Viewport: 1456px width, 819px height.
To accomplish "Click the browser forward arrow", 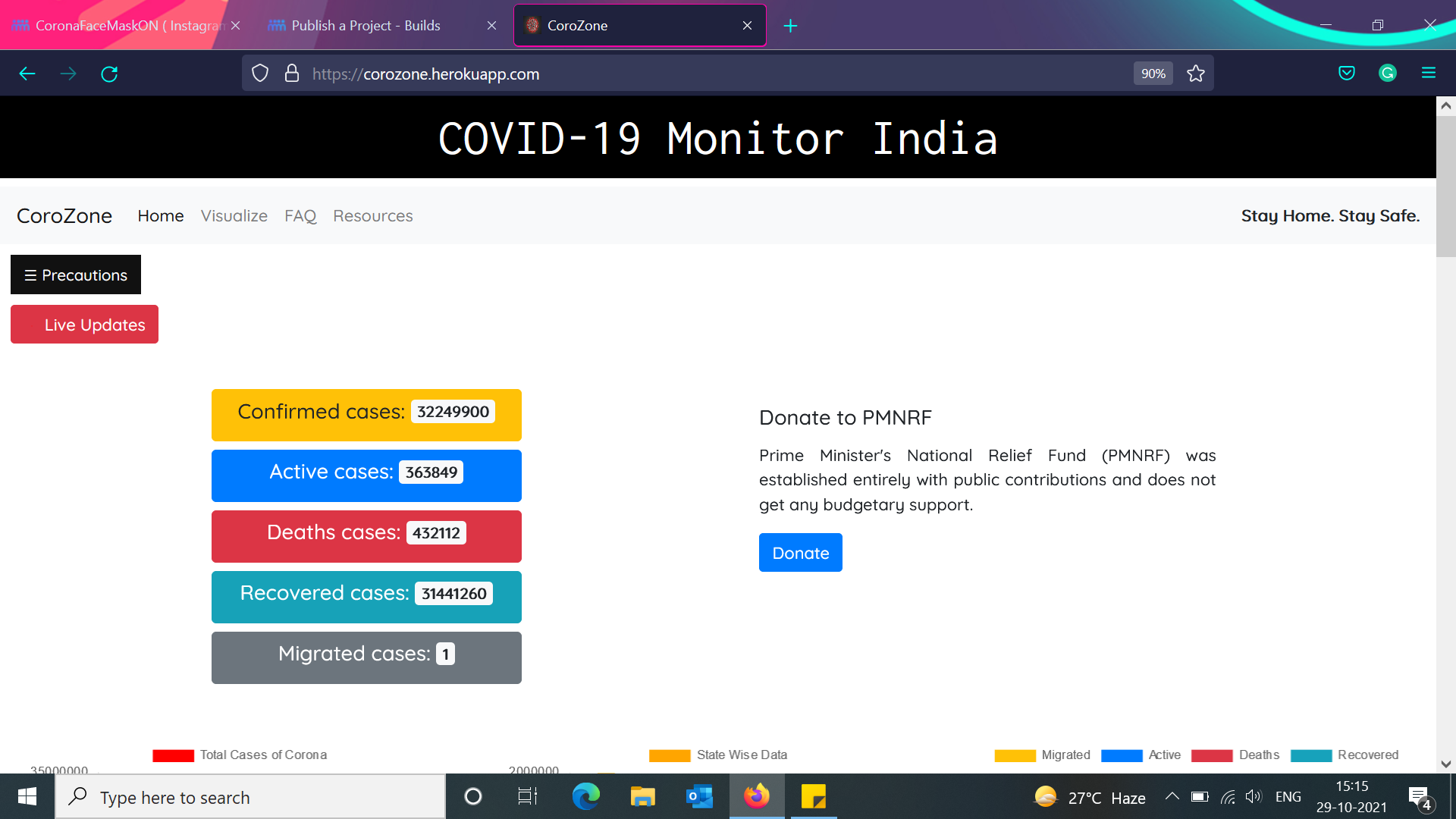I will [x=68, y=74].
